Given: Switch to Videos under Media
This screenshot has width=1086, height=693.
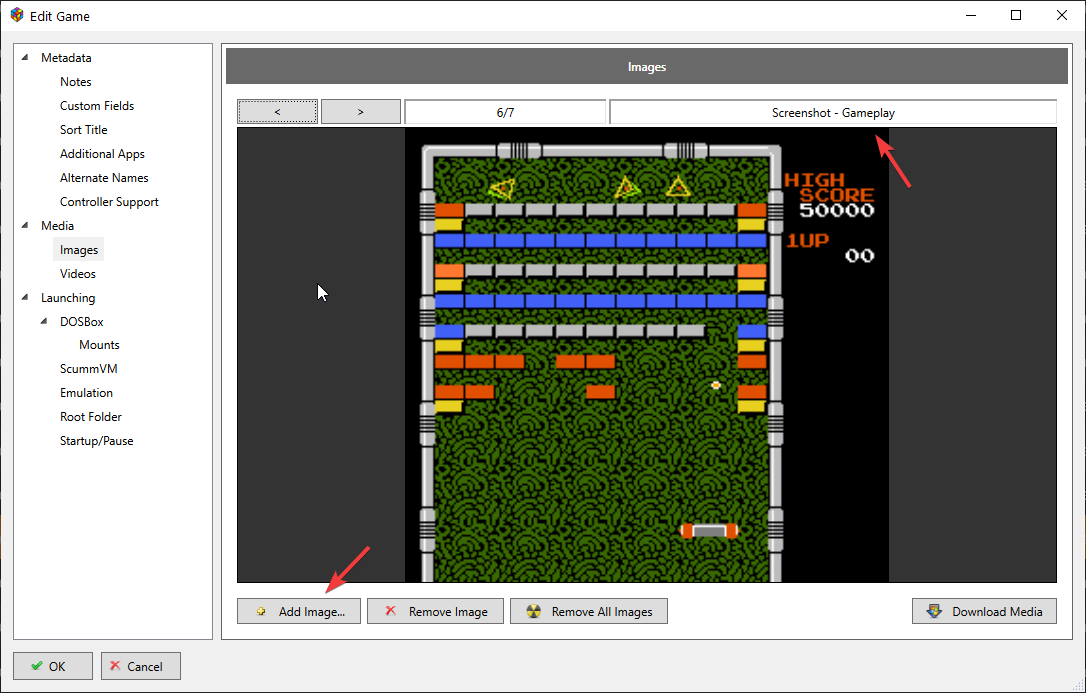Looking at the screenshot, I should (x=78, y=274).
